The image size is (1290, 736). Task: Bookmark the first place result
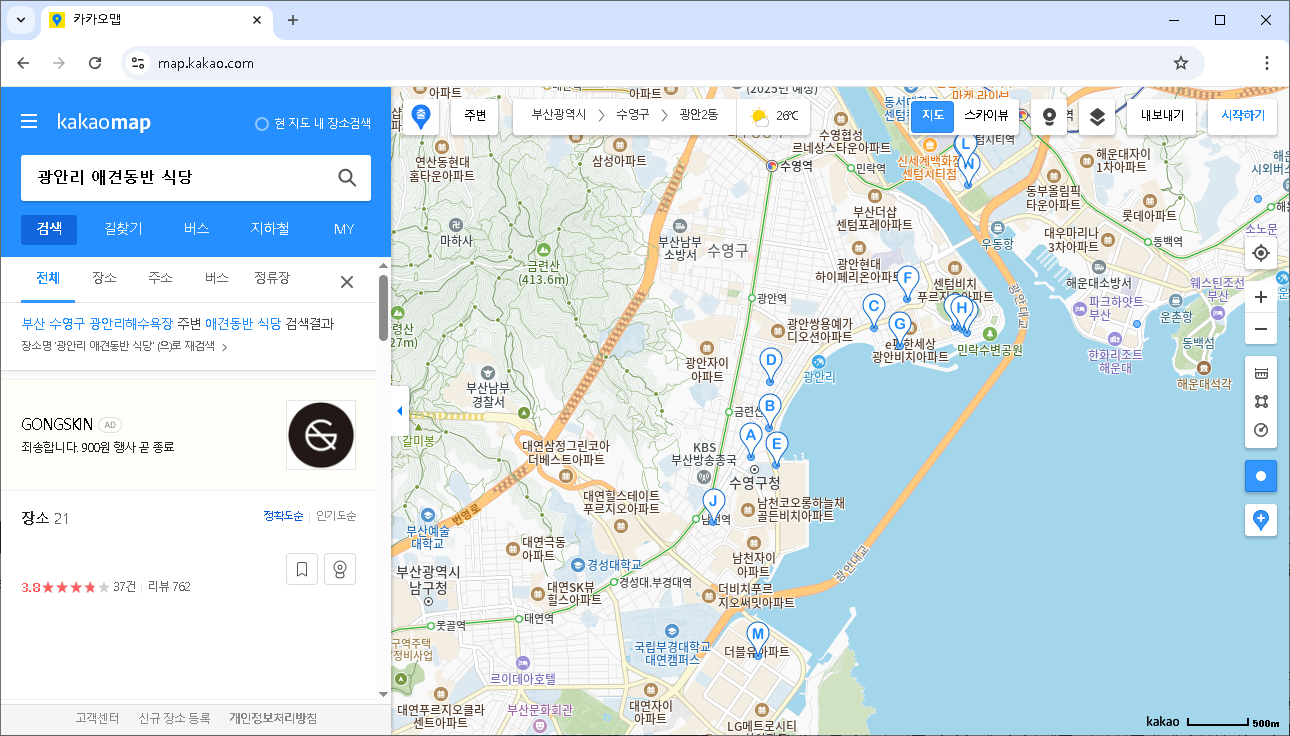coord(302,568)
